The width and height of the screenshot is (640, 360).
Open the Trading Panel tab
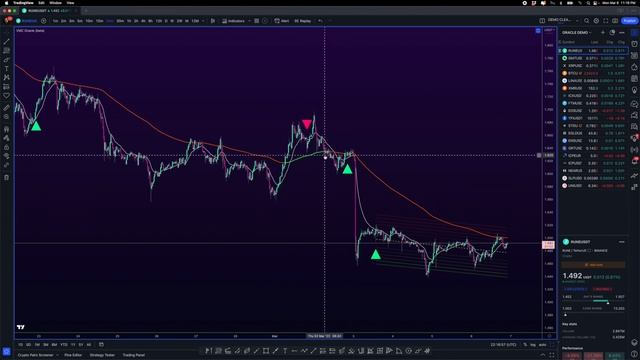click(133, 355)
